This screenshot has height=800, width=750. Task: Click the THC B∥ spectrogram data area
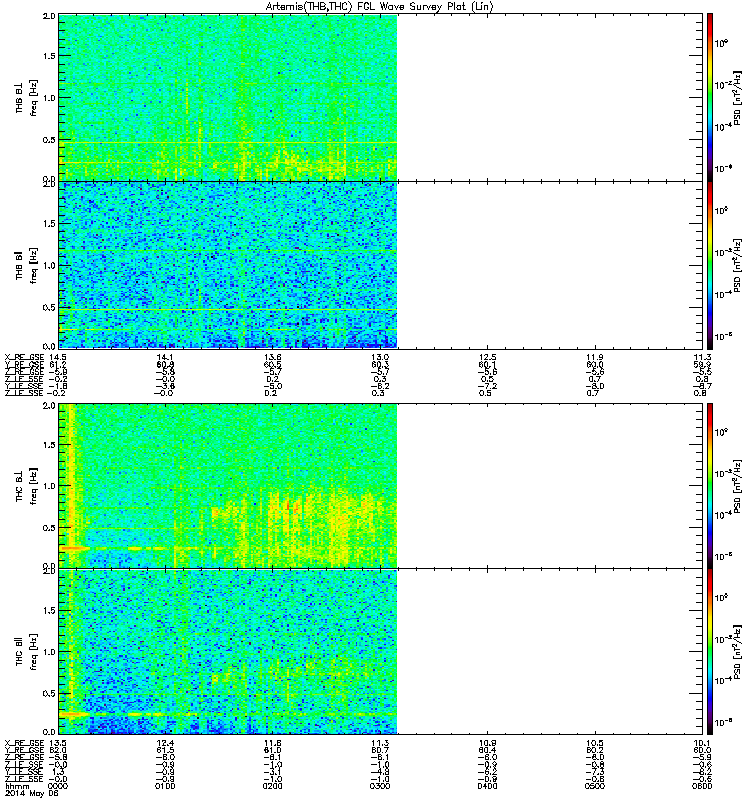pyautogui.click(x=228, y=652)
